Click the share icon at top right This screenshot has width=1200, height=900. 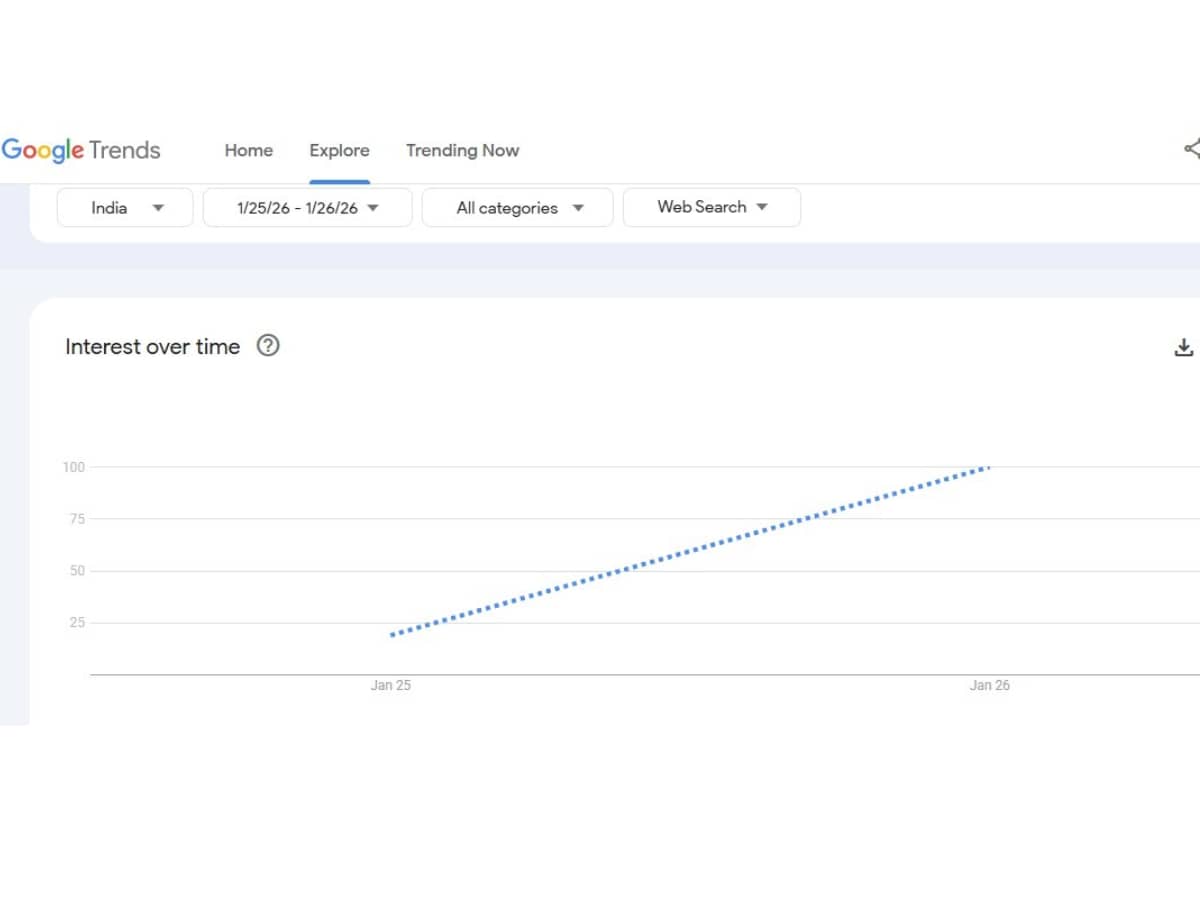click(1191, 149)
